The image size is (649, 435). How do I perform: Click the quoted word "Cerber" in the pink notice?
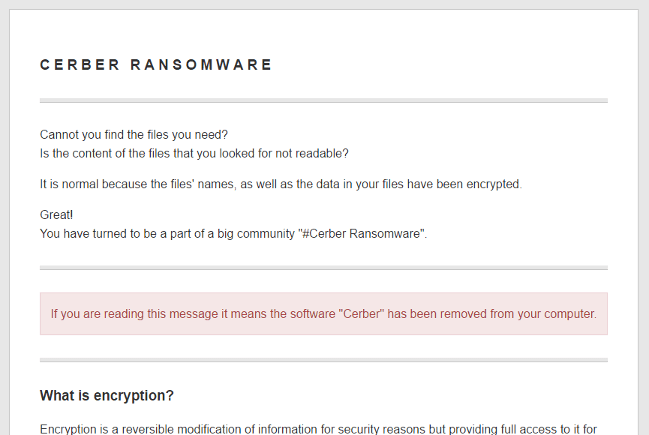[360, 314]
